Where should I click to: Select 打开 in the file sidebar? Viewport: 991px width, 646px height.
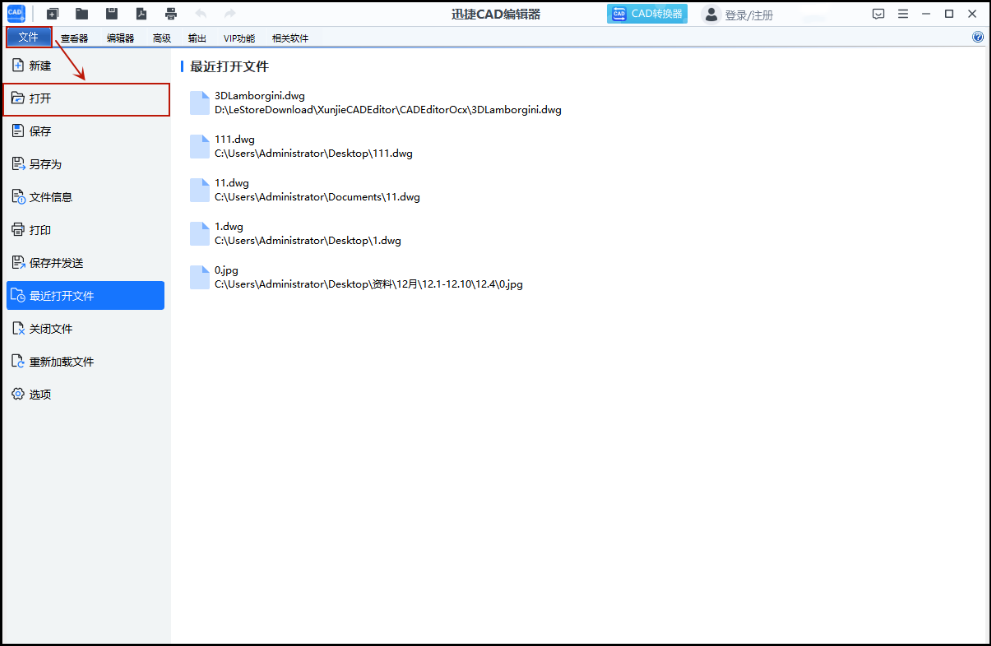[86, 99]
